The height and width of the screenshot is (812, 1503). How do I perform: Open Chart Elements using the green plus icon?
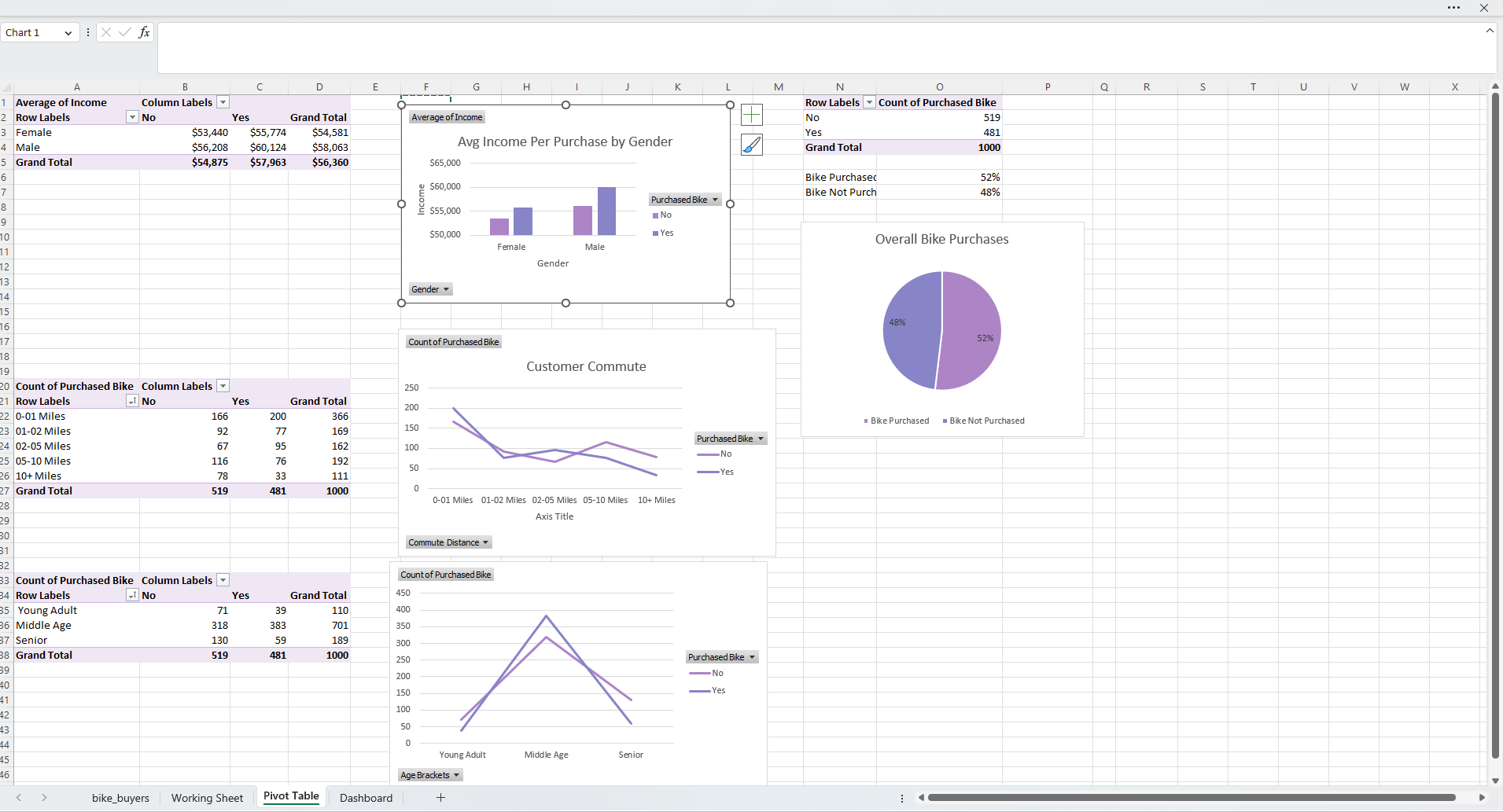click(752, 114)
